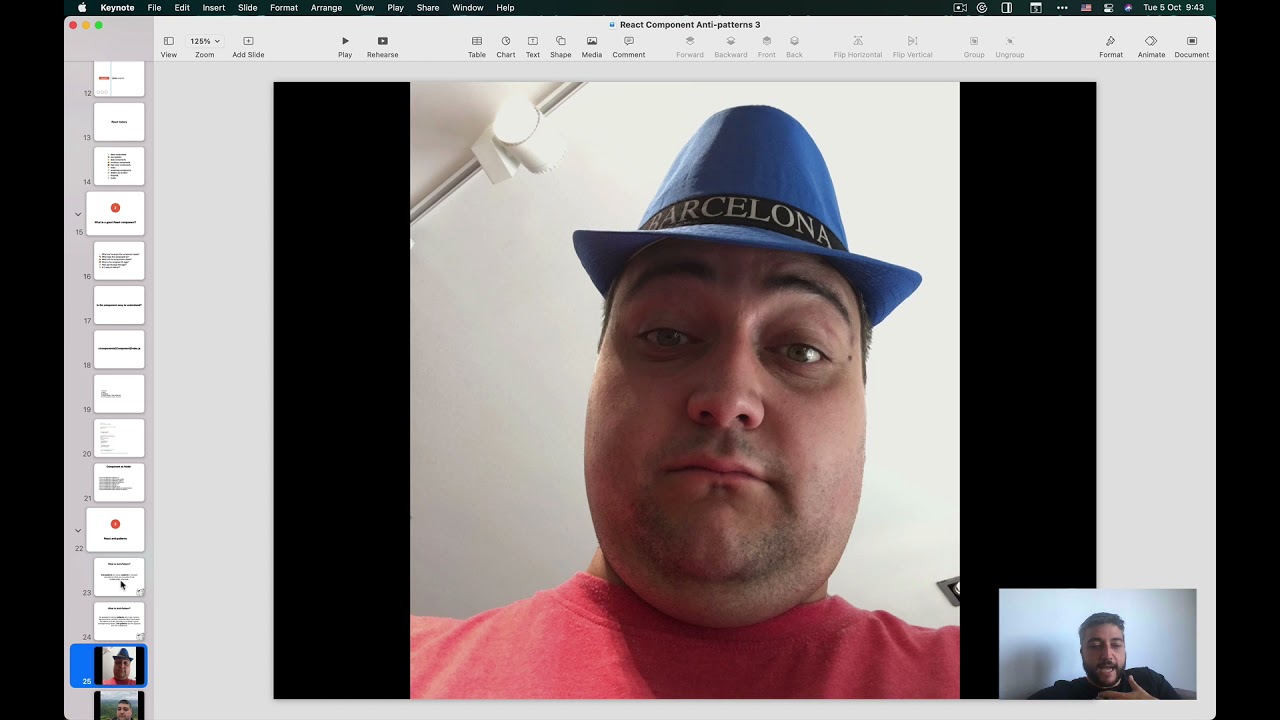
Task: Click the calendar menu bar icon
Action: tap(1036, 8)
